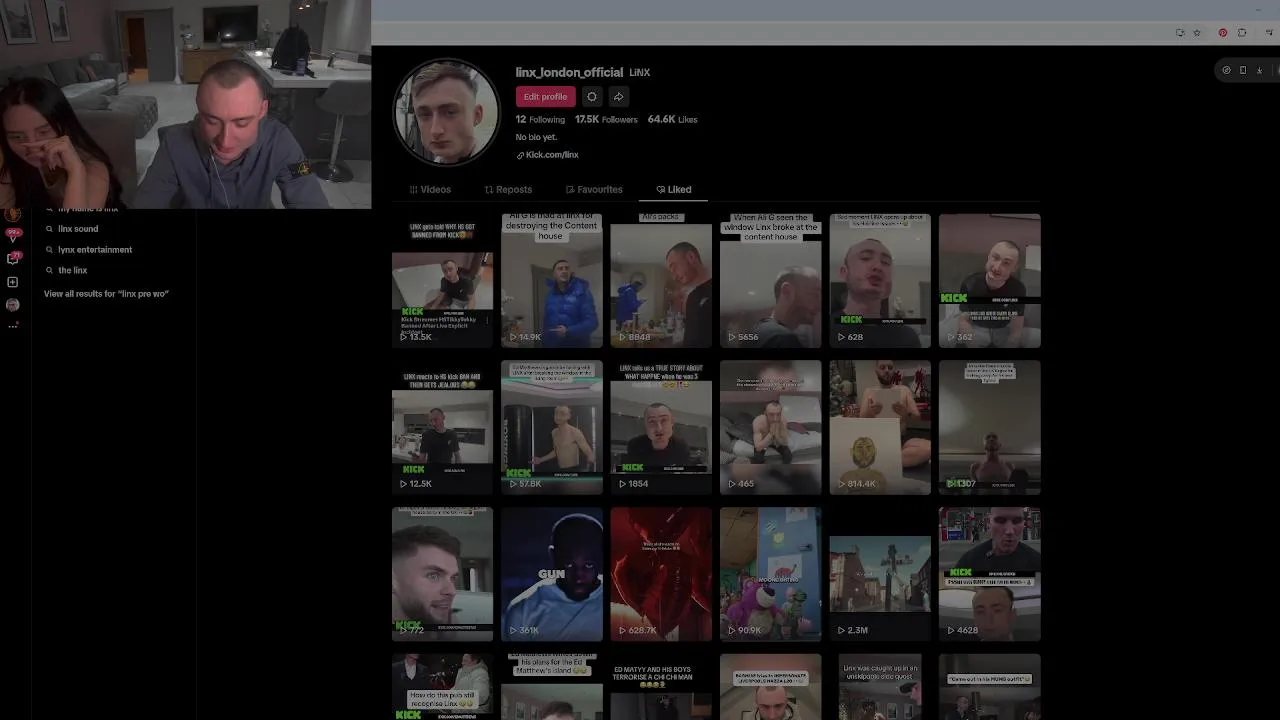Viewport: 1280px width, 720px height.
Task: Click View all results for "linx pre wo"
Action: tap(106, 294)
